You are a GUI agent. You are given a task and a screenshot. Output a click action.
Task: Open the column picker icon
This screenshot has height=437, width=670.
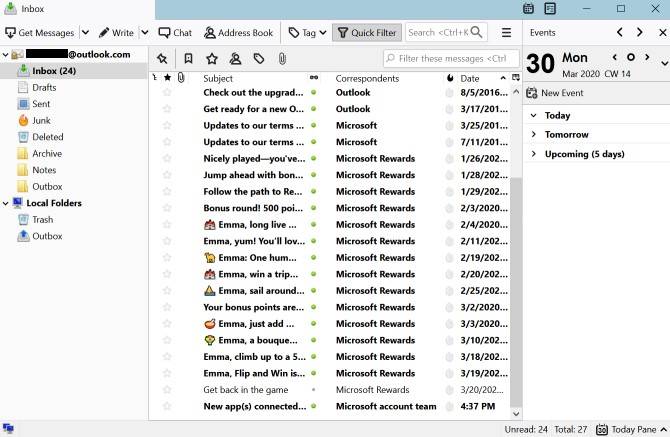click(x=516, y=78)
